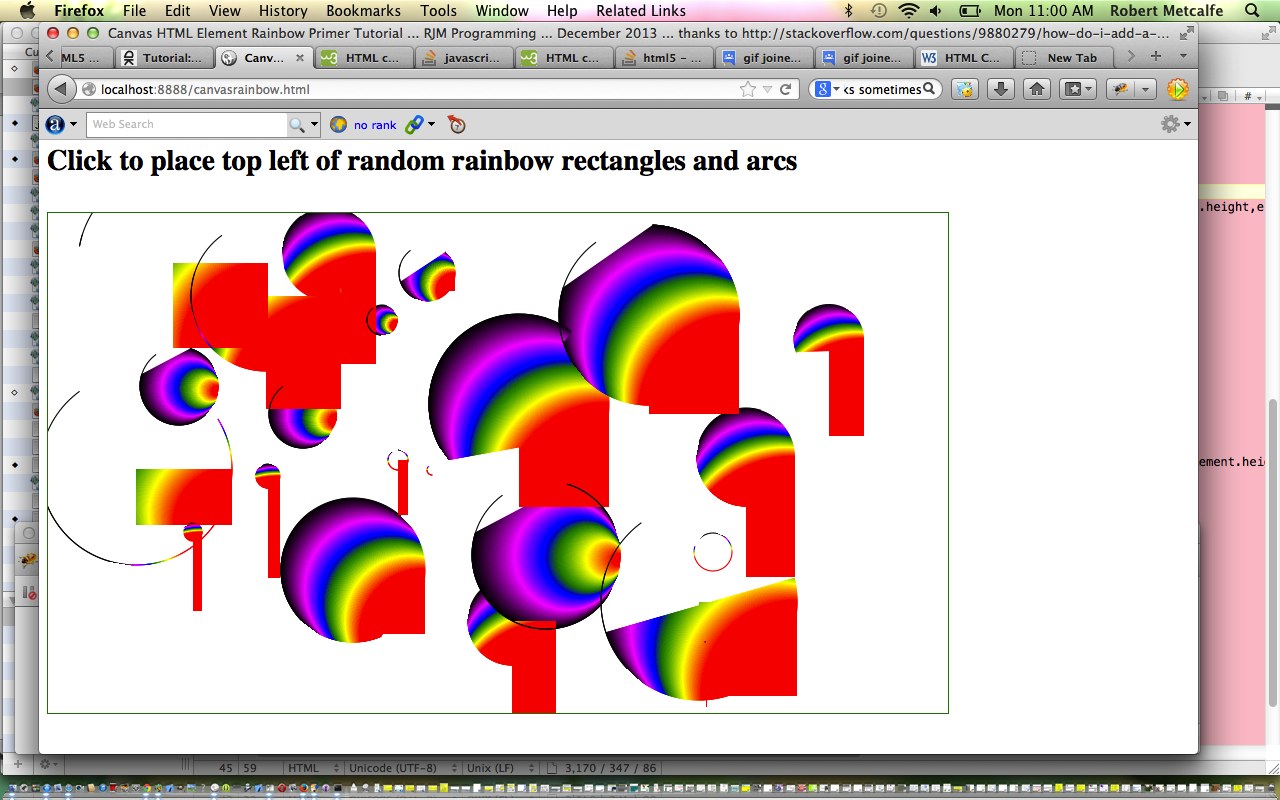Open the Web Search dropdown arrow
Screen dimensions: 1280x800
[x=314, y=124]
